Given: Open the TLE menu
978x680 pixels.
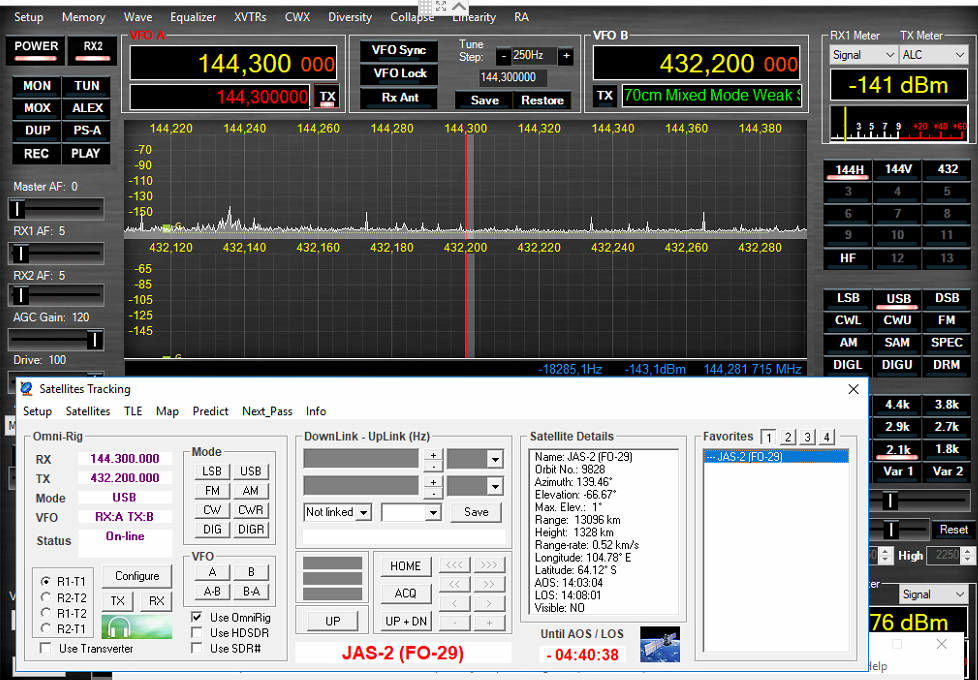Looking at the screenshot, I should pyautogui.click(x=133, y=411).
